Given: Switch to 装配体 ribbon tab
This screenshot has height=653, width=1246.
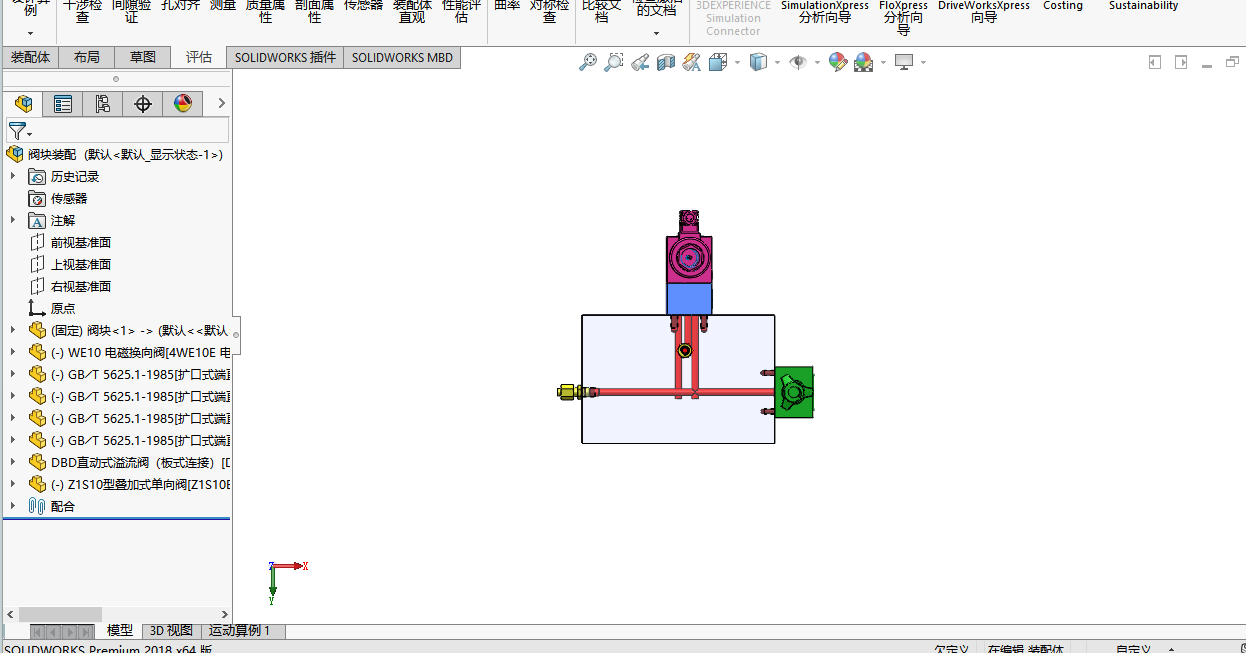Looking at the screenshot, I should (x=30, y=58).
